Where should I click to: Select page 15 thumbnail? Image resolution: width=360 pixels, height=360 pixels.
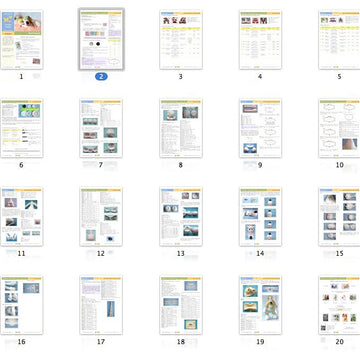point(339,217)
